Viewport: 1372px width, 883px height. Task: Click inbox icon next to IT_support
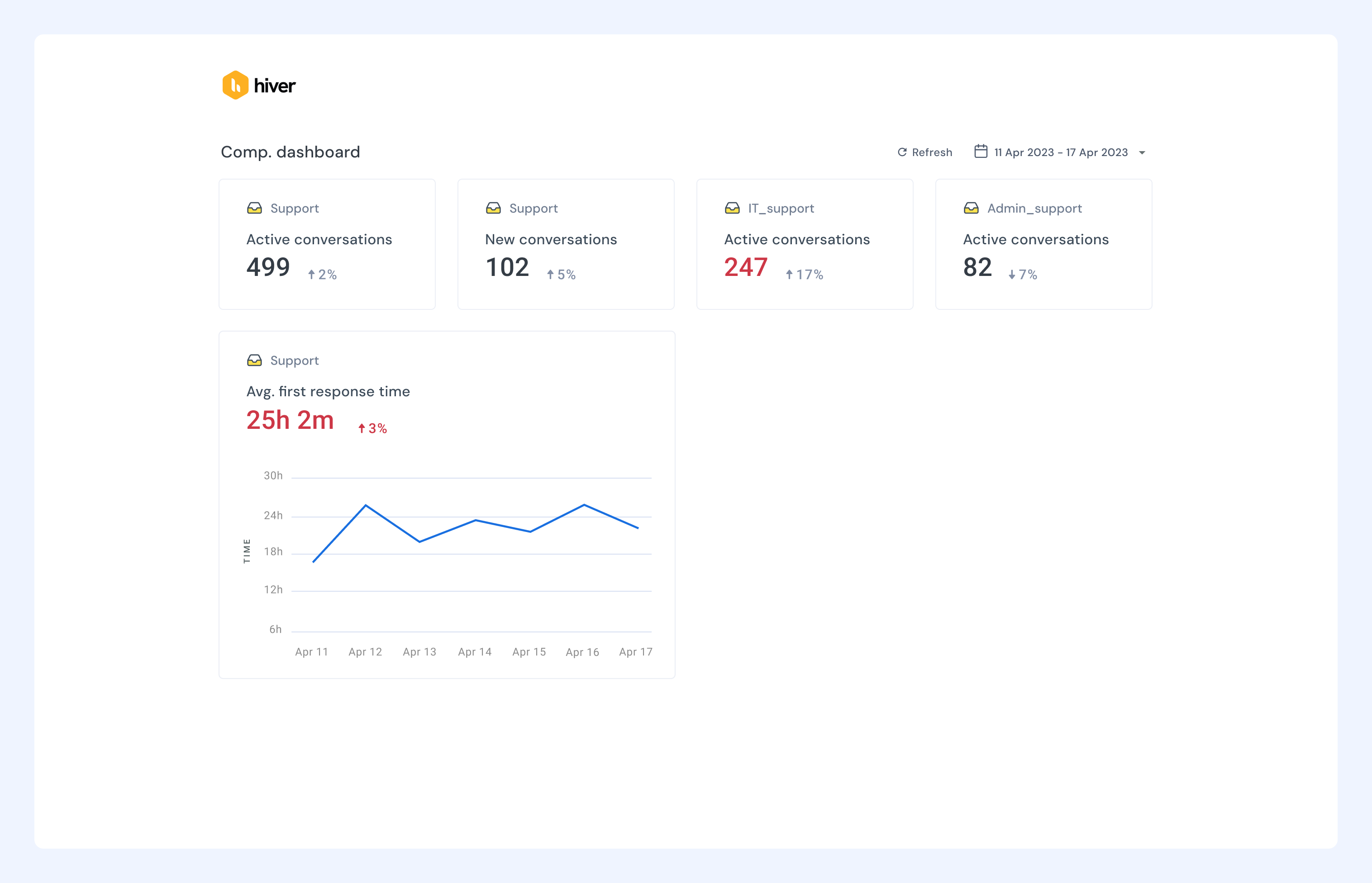click(x=733, y=208)
